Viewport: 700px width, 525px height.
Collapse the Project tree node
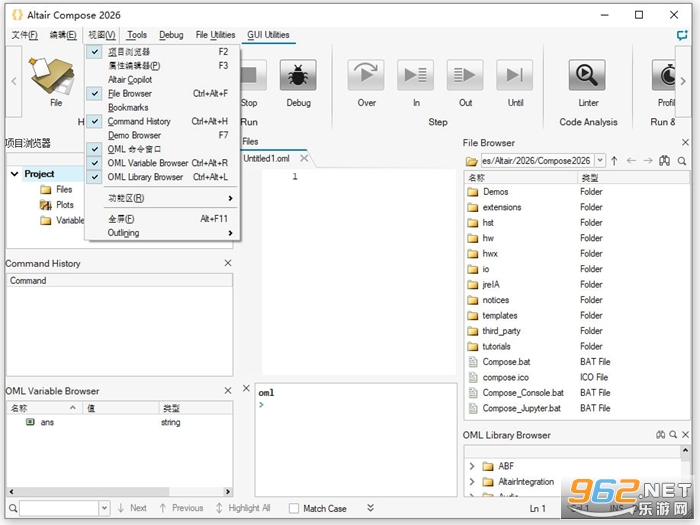[15, 174]
